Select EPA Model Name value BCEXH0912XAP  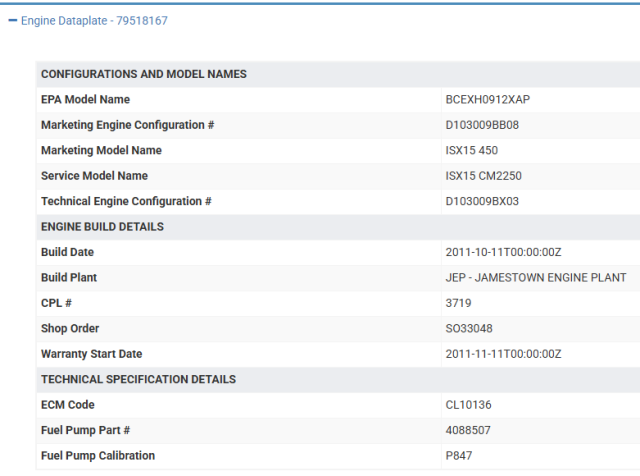pyautogui.click(x=487, y=100)
